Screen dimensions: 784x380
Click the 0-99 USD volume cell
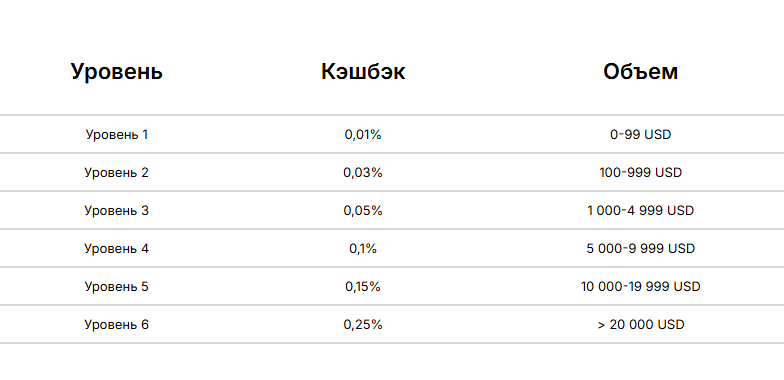coord(640,134)
